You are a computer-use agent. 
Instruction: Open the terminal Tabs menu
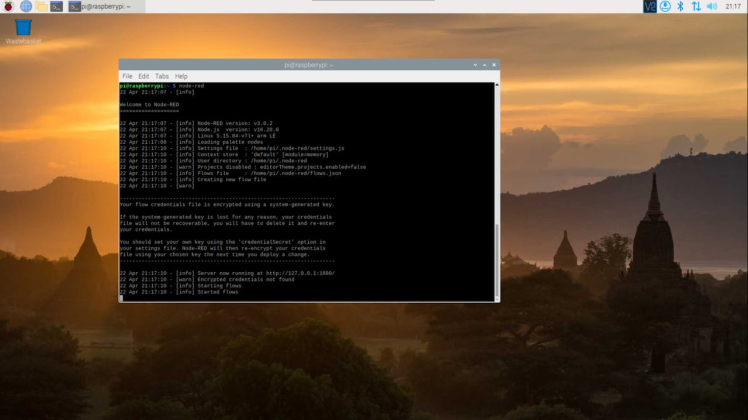[161, 76]
